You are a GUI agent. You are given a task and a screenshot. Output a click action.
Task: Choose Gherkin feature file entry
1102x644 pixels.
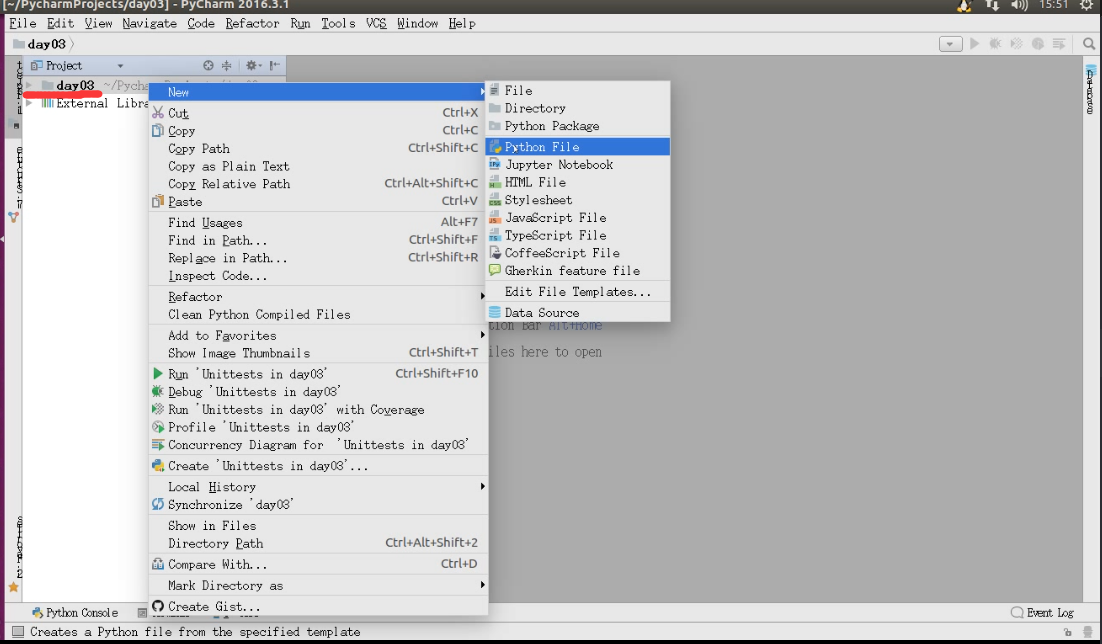577,271
